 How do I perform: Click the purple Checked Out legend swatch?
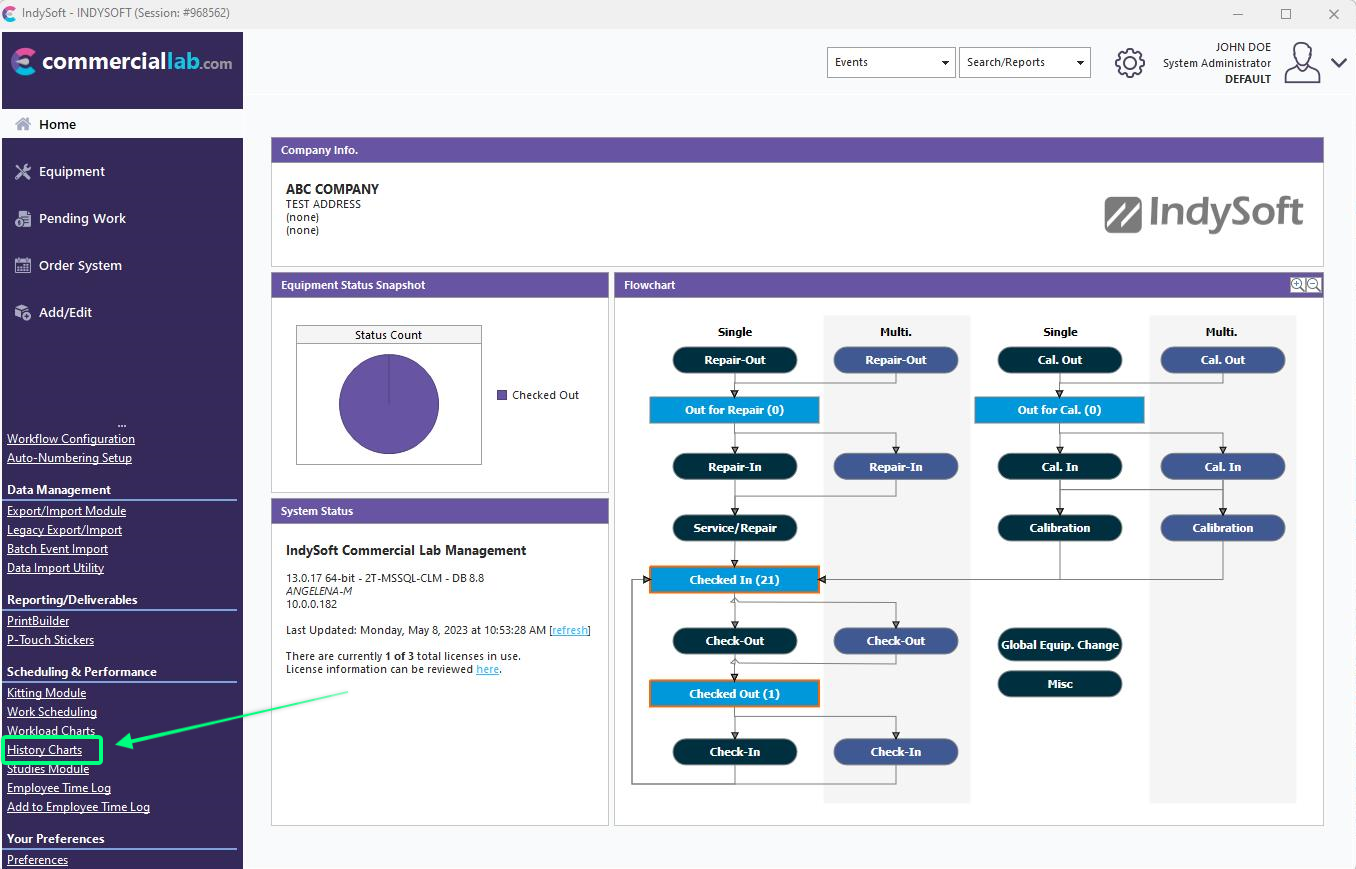[x=502, y=395]
